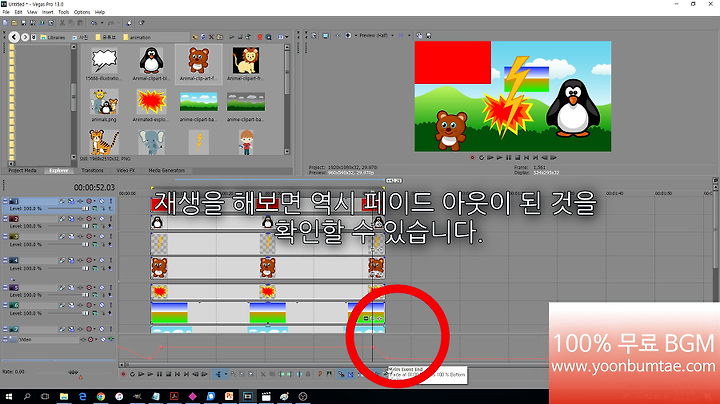Image resolution: width=720 pixels, height=404 pixels.
Task: Click the Insert Marker icon
Action: pyautogui.click(x=320, y=374)
